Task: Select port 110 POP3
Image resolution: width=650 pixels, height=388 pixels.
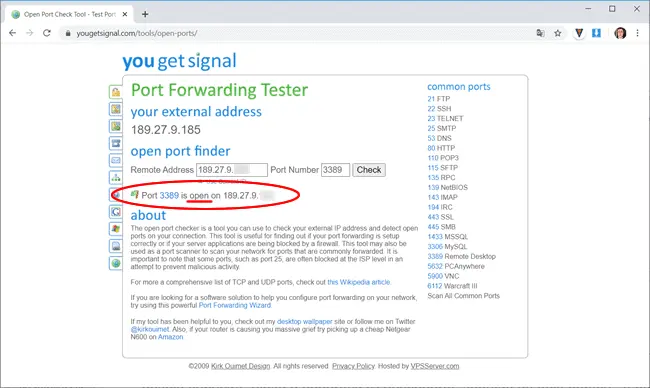Action: click(443, 158)
